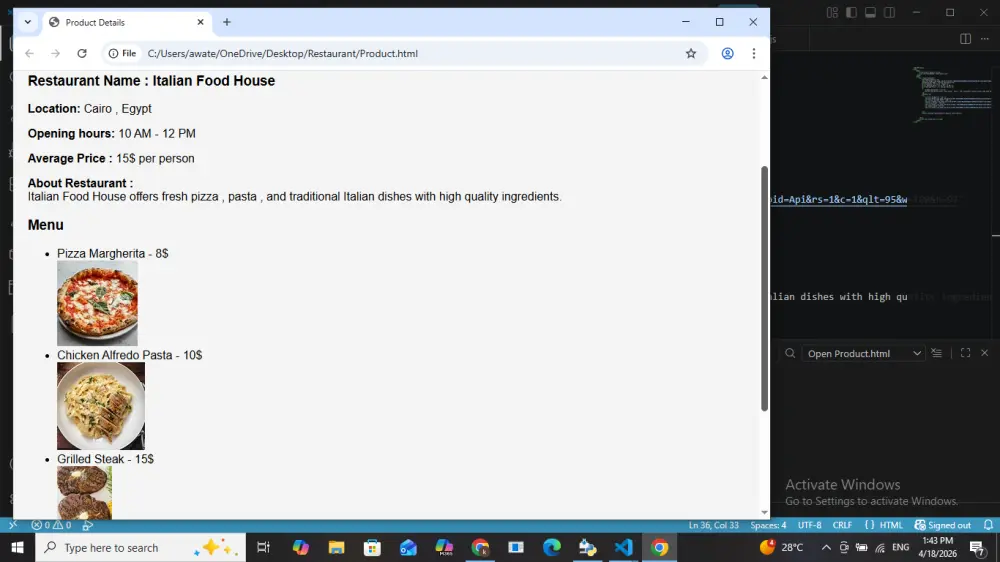Launch Copilot from the taskbar

[x=300, y=547]
